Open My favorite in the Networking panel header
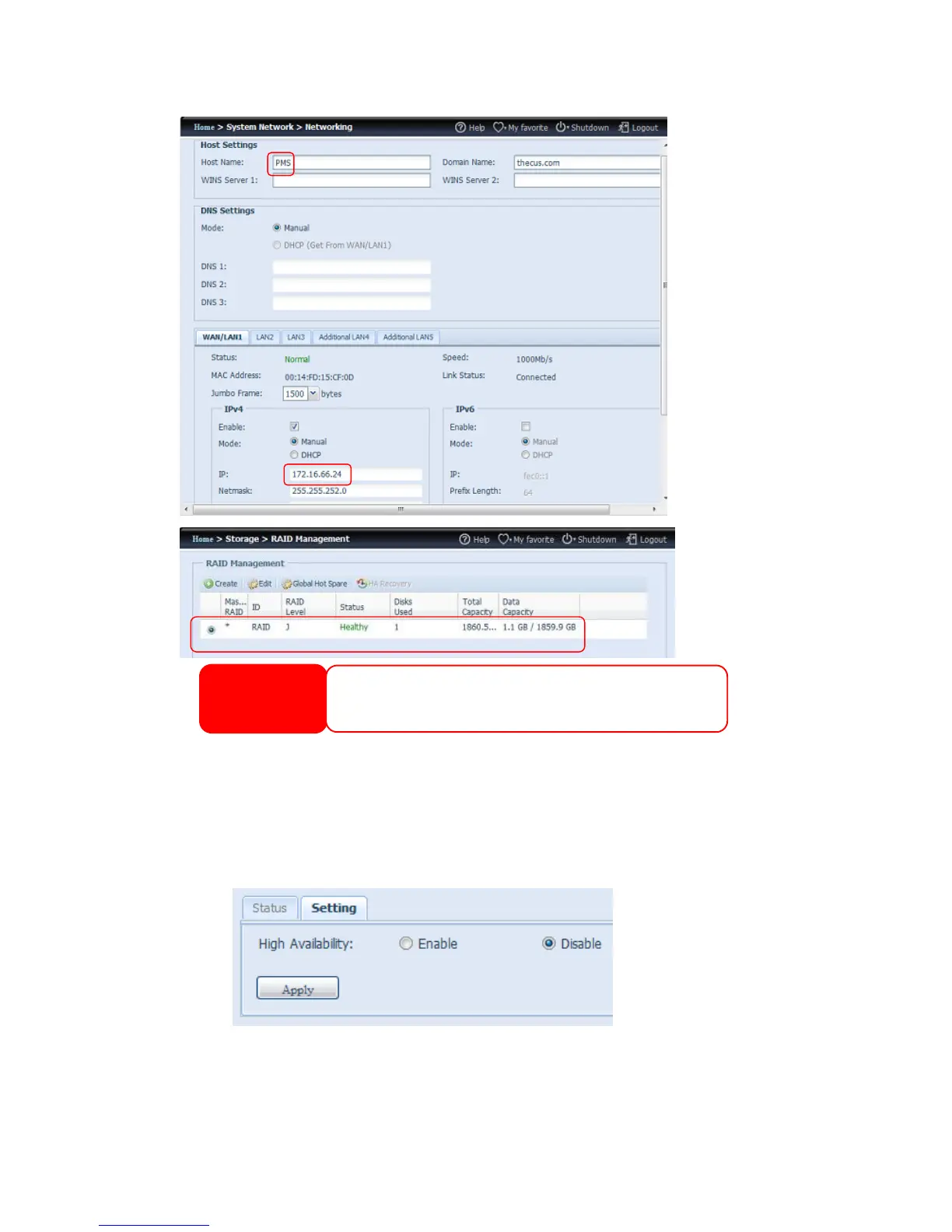952x1232 pixels. 520,128
